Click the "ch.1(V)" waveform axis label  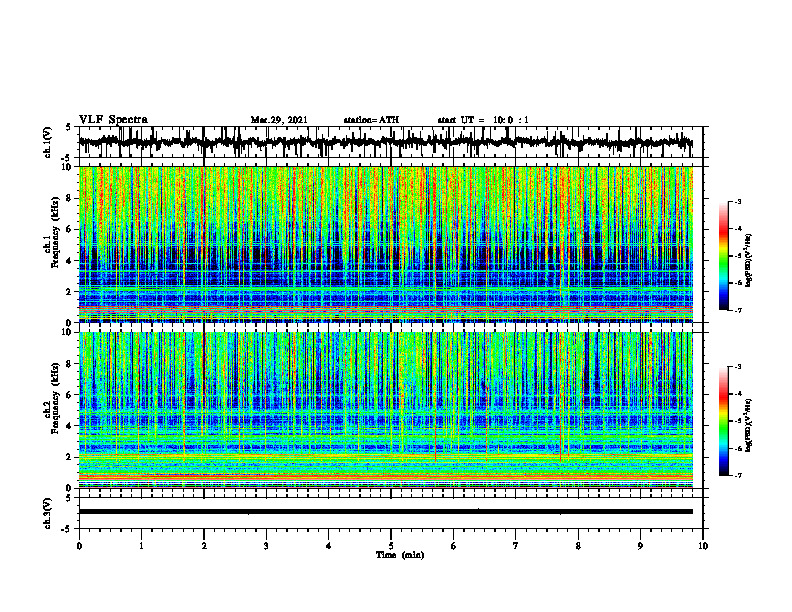[48, 142]
